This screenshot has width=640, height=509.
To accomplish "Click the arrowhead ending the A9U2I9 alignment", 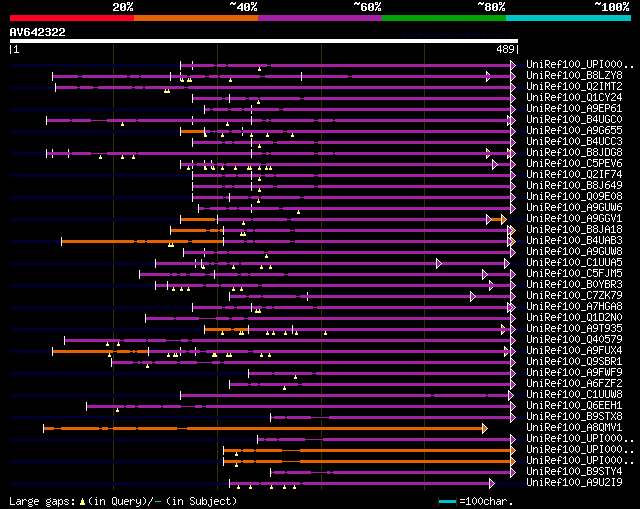I will pos(492,484).
